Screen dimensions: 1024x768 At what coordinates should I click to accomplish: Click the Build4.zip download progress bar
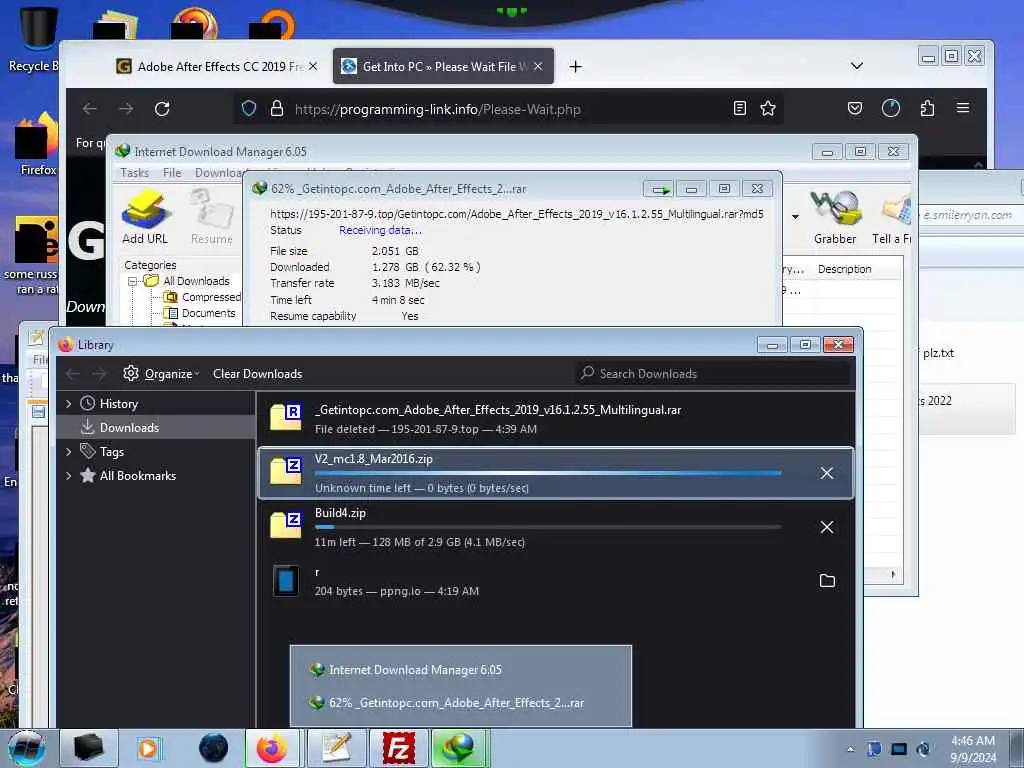click(x=547, y=526)
